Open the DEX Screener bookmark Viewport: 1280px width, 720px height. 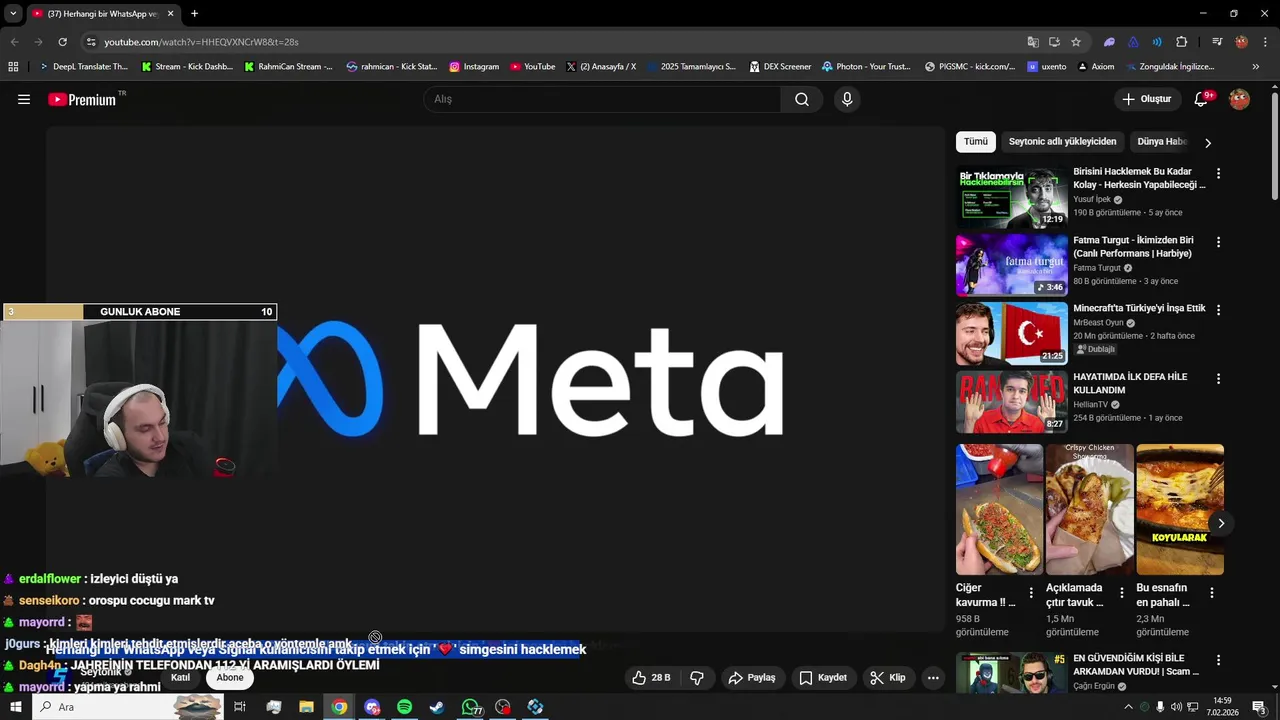coord(780,67)
